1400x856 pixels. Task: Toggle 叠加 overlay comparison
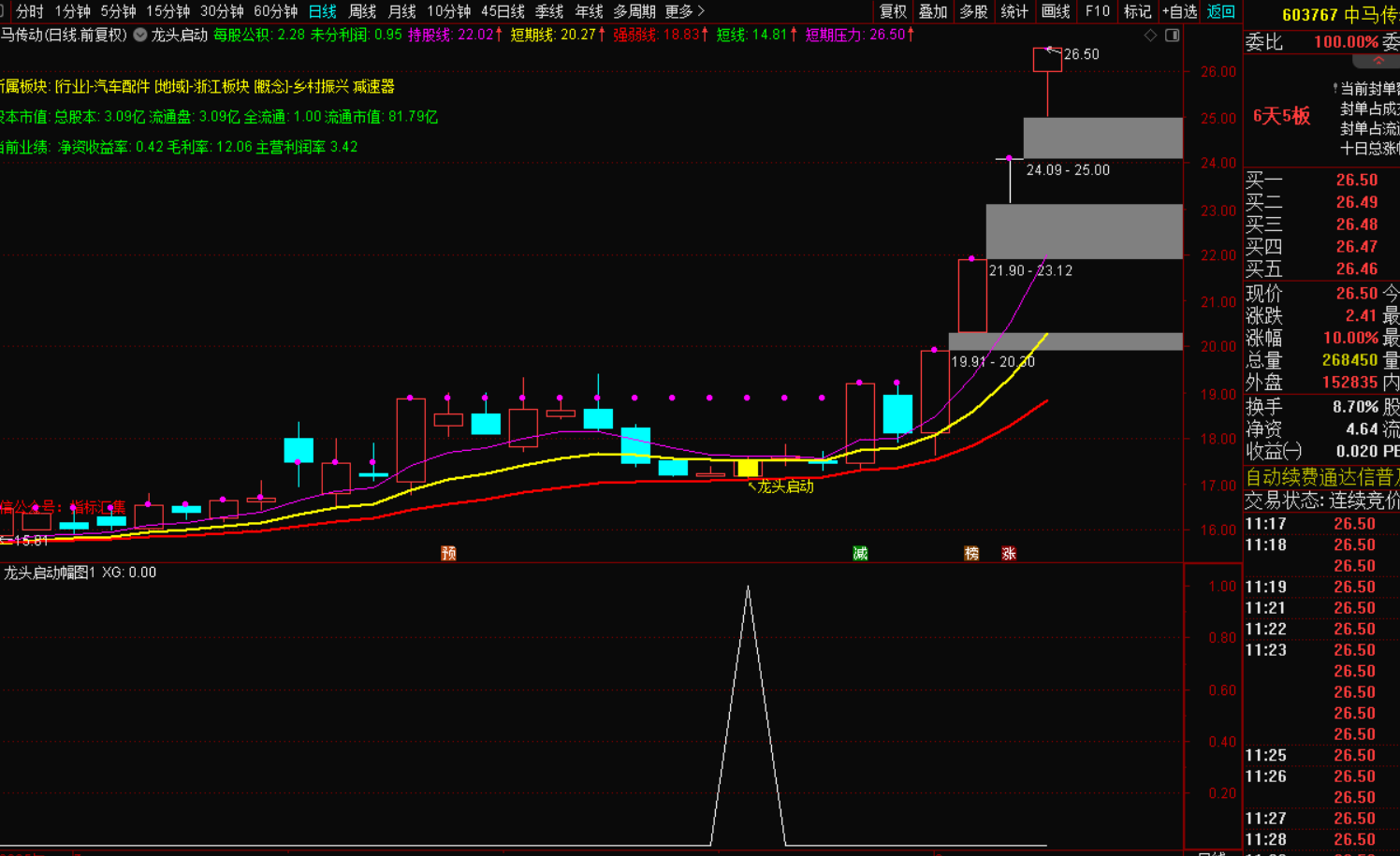point(933,11)
